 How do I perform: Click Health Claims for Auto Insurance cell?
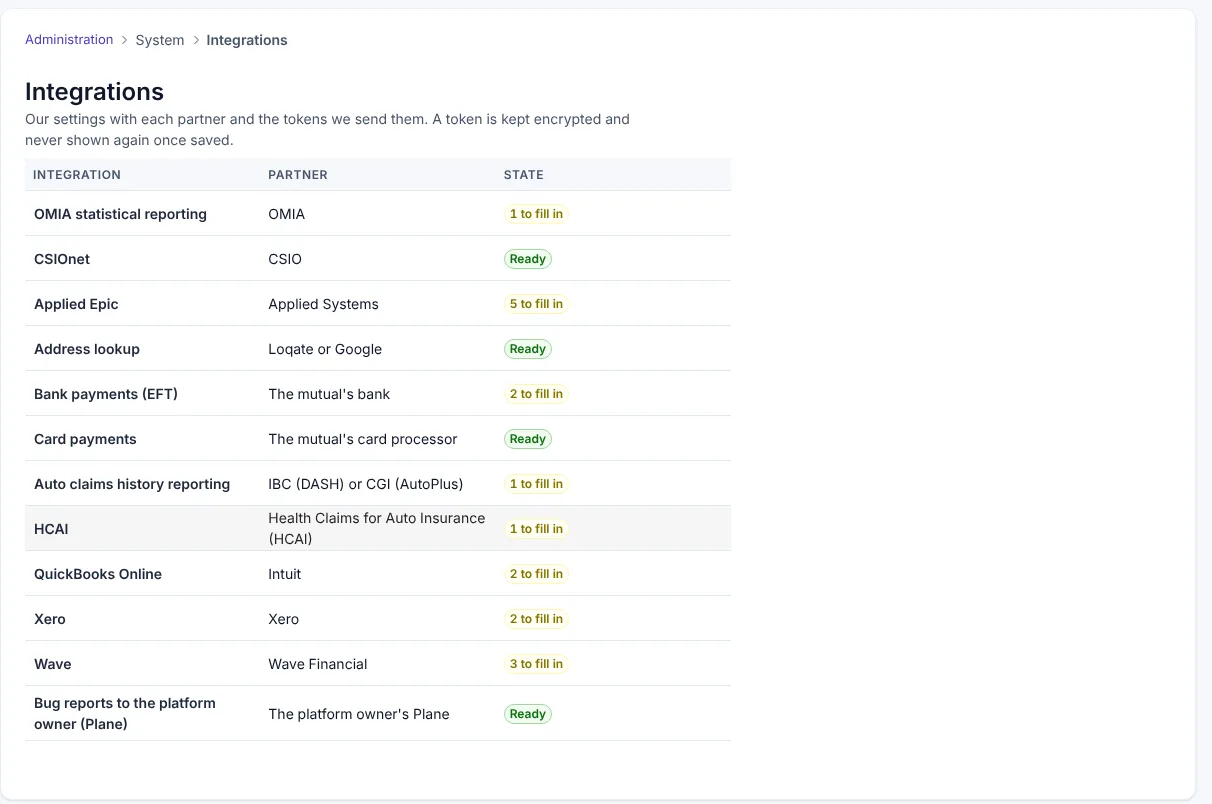377,529
